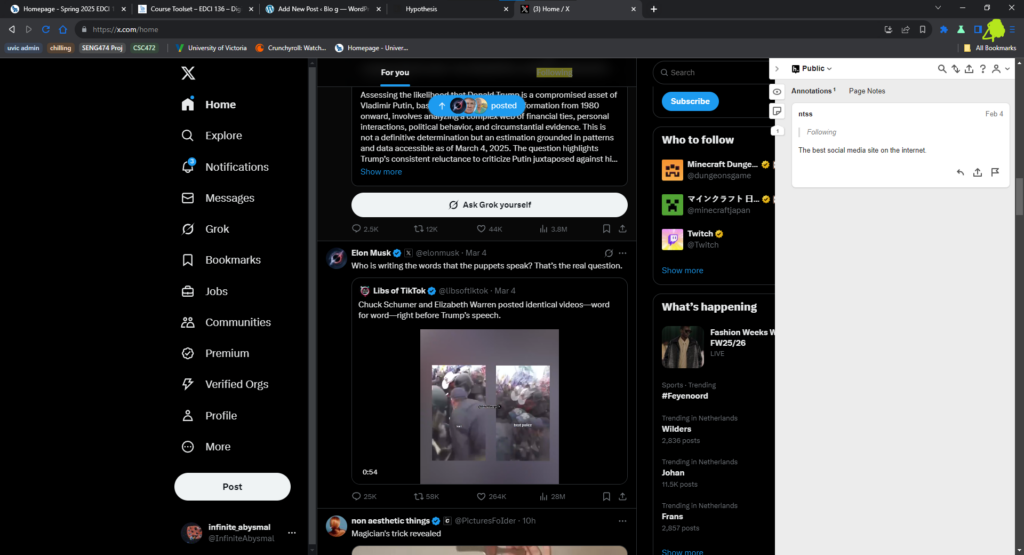Like the Elon Musk post with 264K likes

coord(491,497)
